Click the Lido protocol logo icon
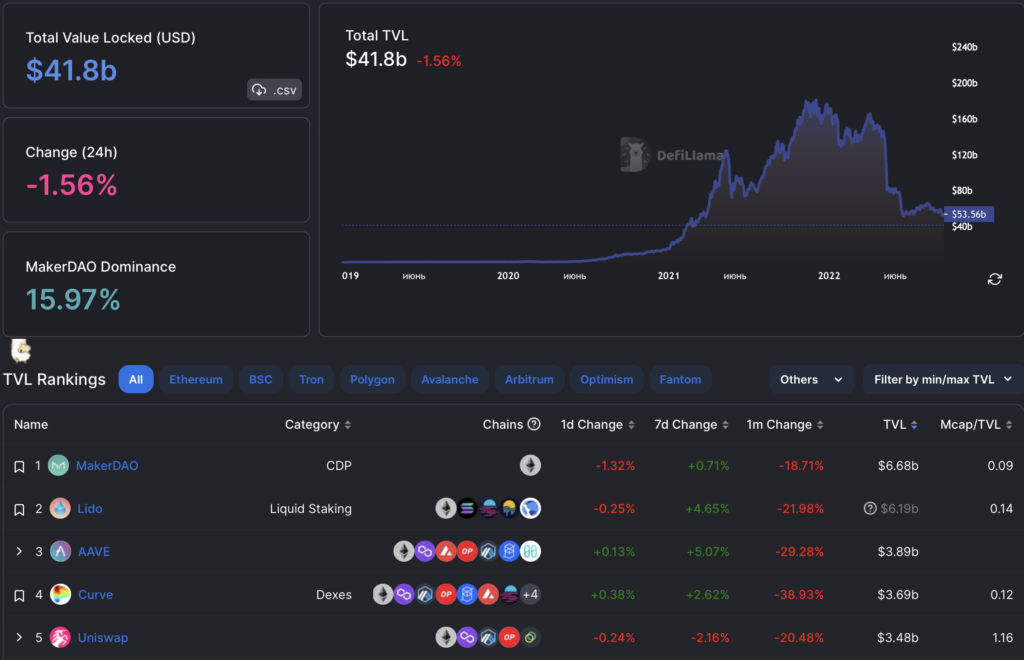 pos(60,509)
